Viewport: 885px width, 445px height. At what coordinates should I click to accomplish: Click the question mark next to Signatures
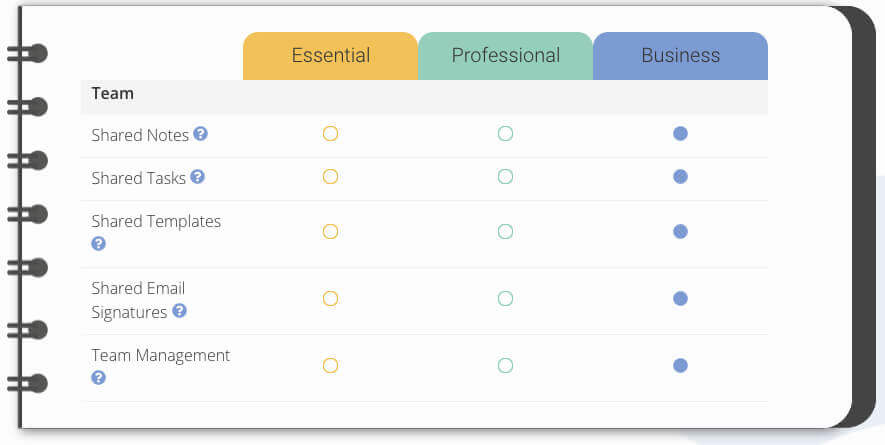(179, 311)
